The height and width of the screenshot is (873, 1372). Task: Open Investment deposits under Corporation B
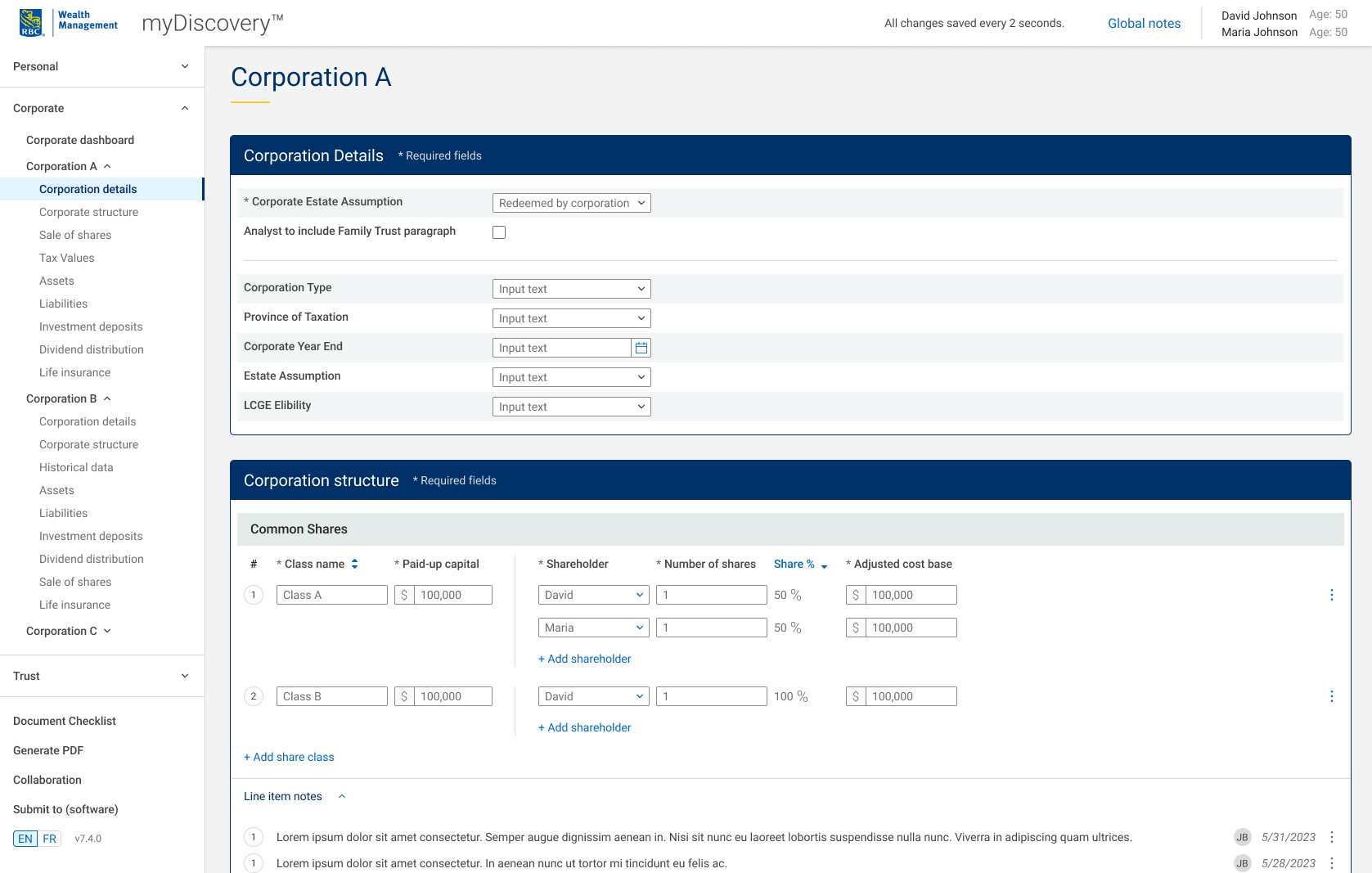pos(91,536)
